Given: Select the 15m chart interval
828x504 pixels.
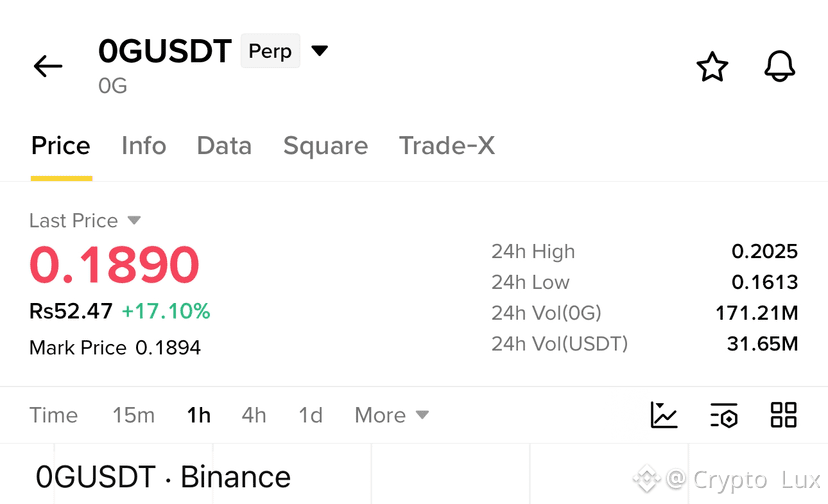Looking at the screenshot, I should coord(134,415).
